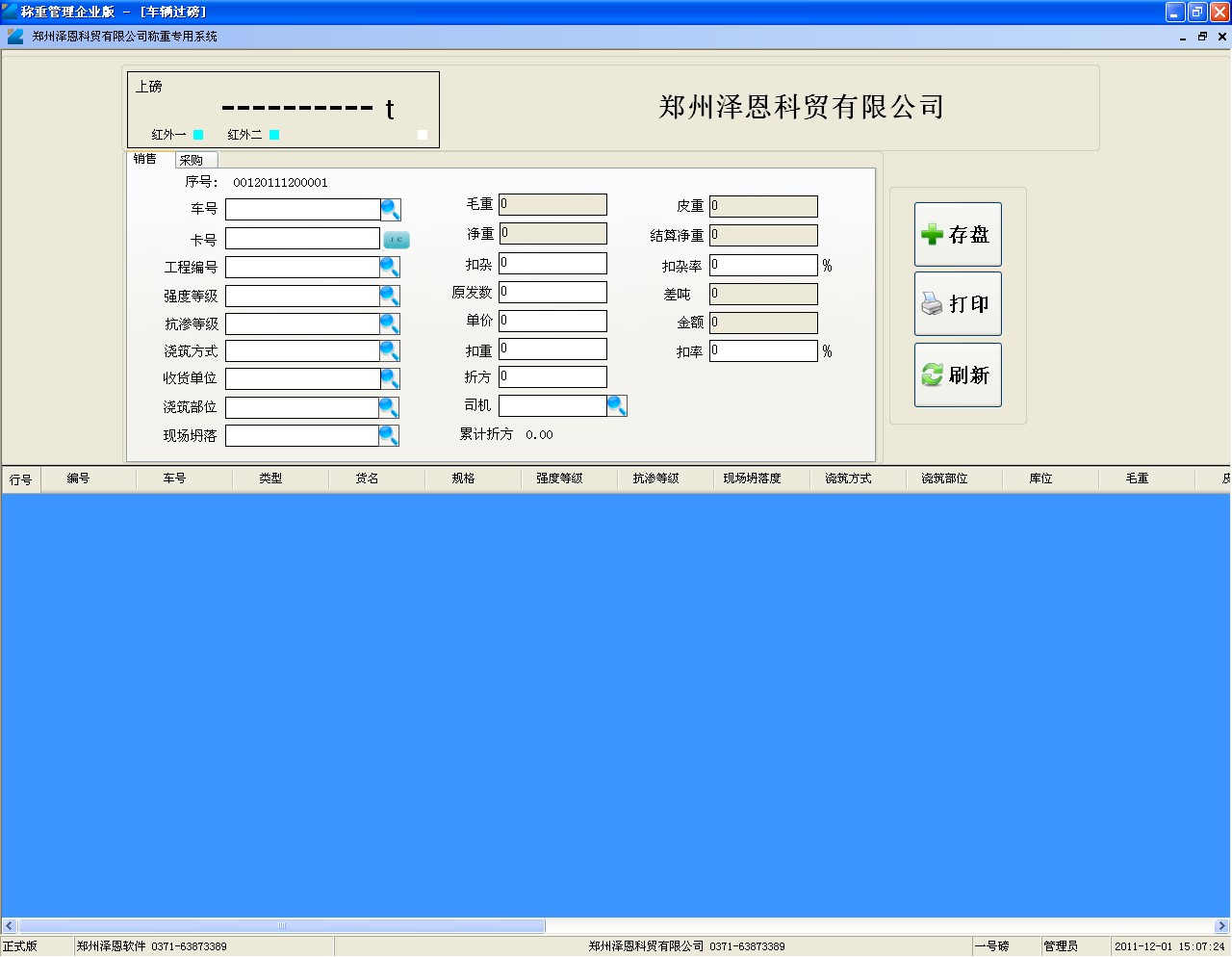Screen dimensions: 1232x957
Task: Click the 折方 input field
Action: click(552, 376)
